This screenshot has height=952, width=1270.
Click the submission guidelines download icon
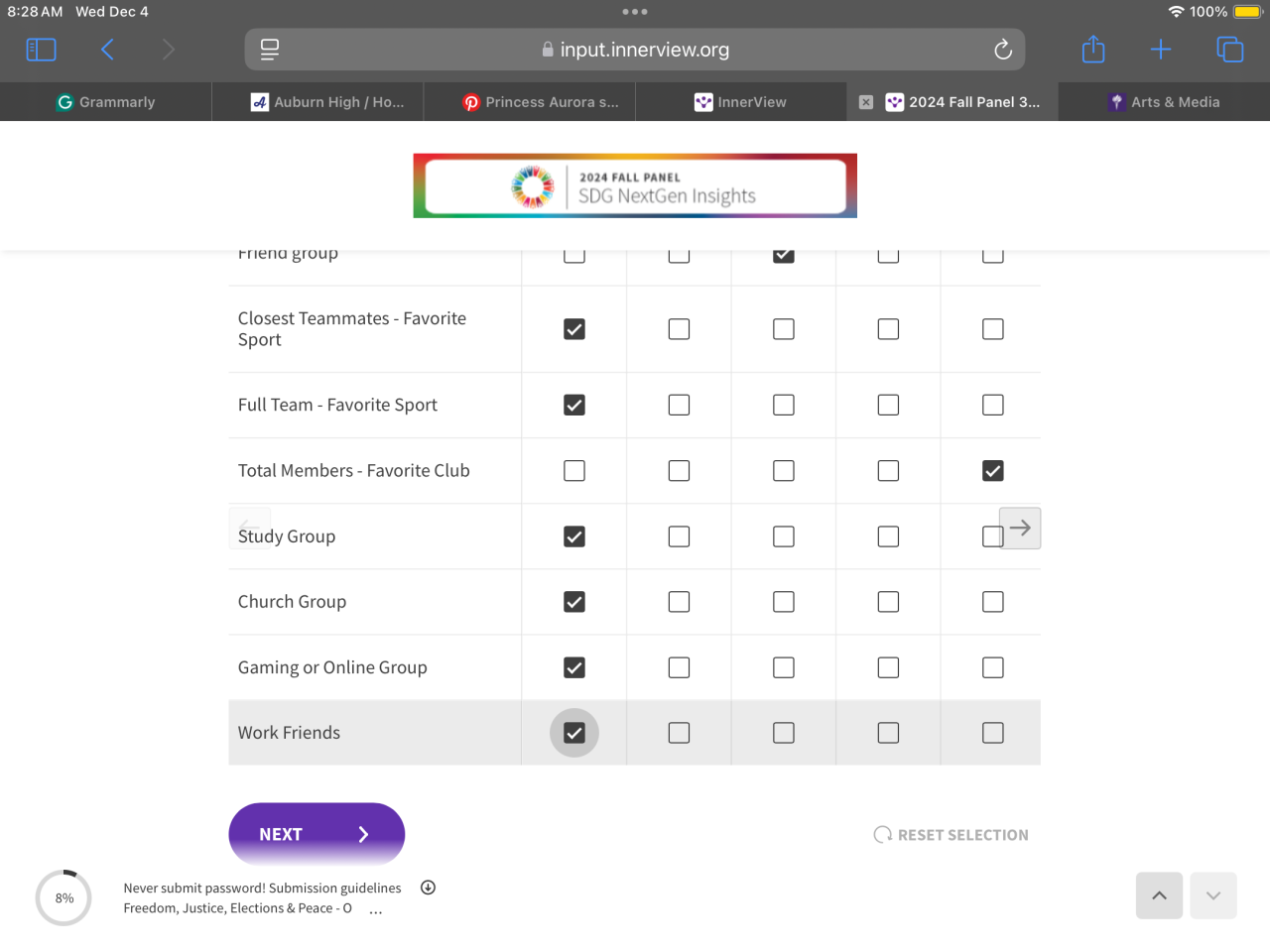(428, 888)
